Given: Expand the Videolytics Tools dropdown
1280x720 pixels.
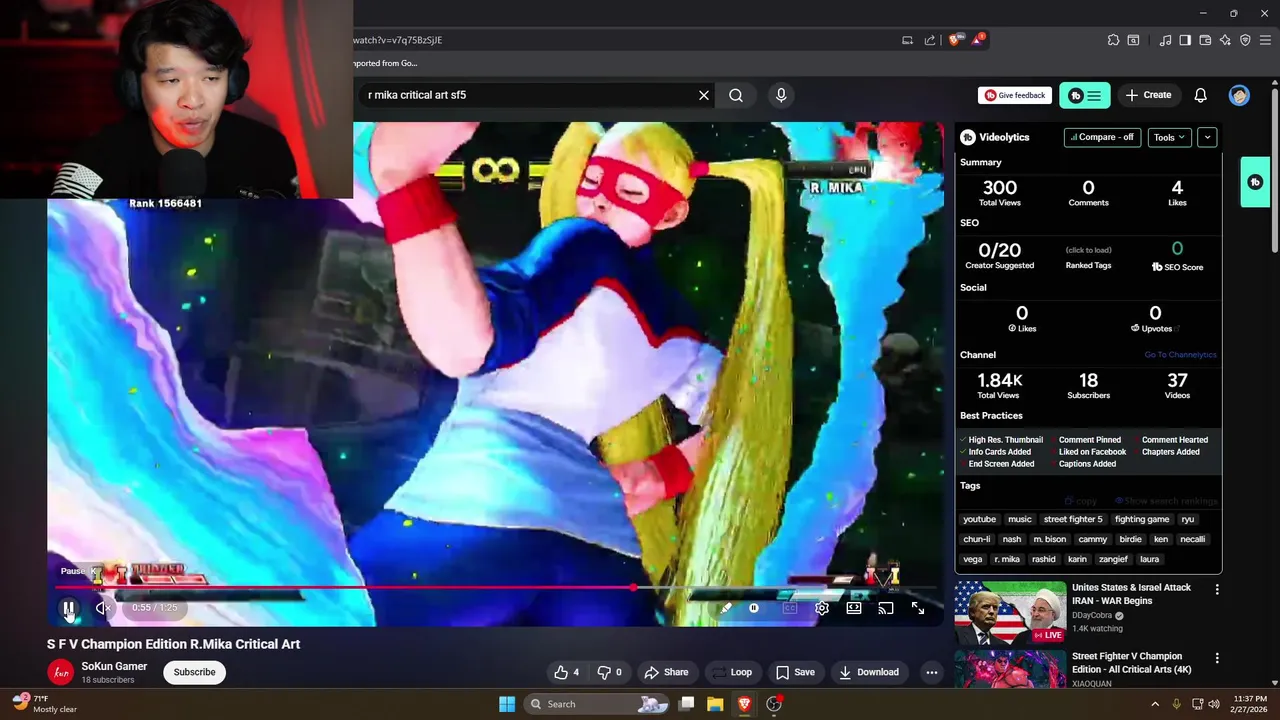Looking at the screenshot, I should [1169, 137].
